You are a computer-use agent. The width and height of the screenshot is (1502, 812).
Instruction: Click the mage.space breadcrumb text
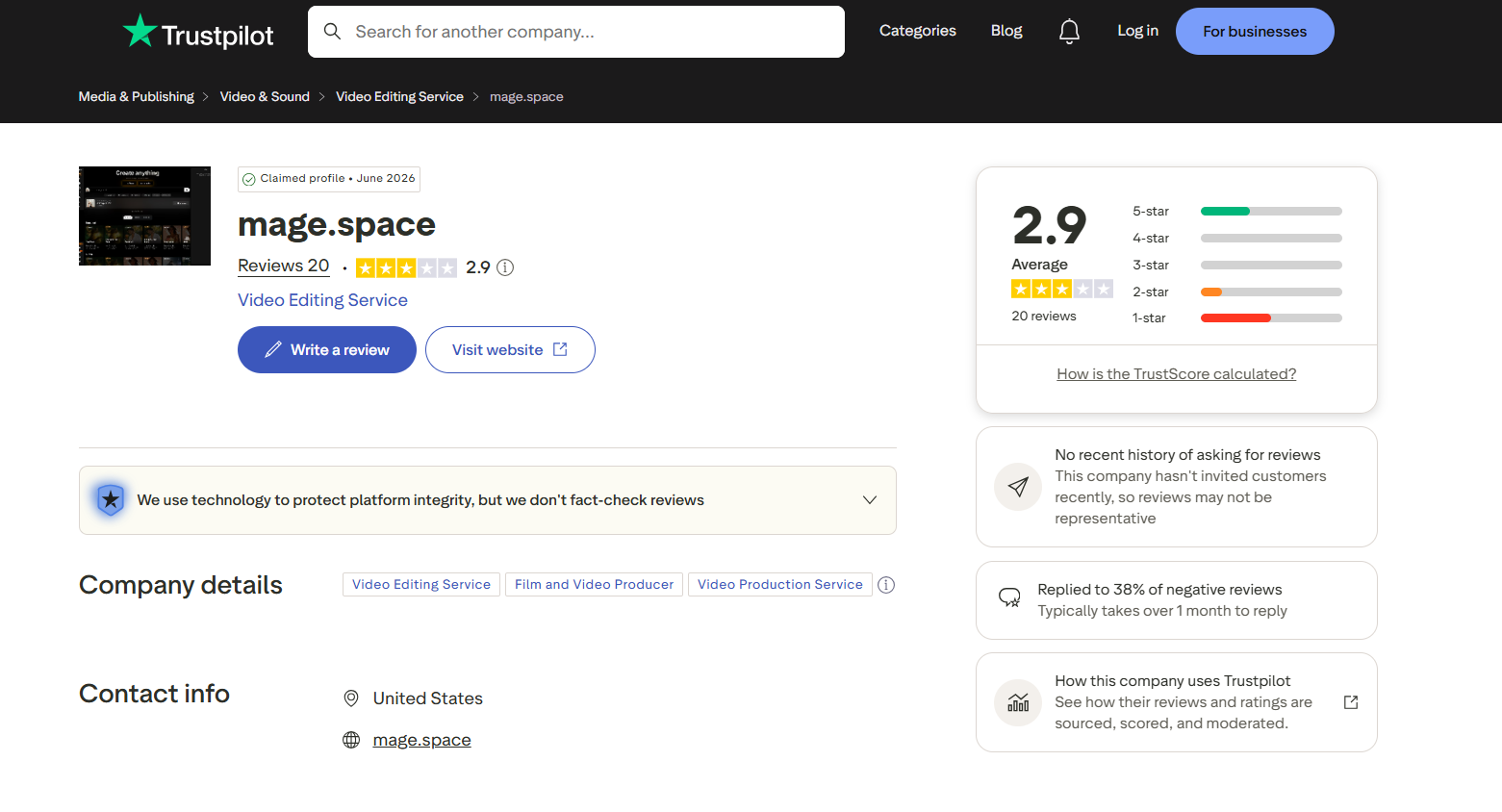point(526,97)
